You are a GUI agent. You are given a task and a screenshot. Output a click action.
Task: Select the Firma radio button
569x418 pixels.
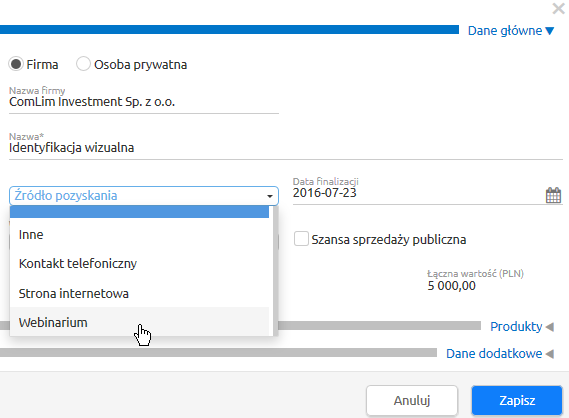click(x=16, y=64)
